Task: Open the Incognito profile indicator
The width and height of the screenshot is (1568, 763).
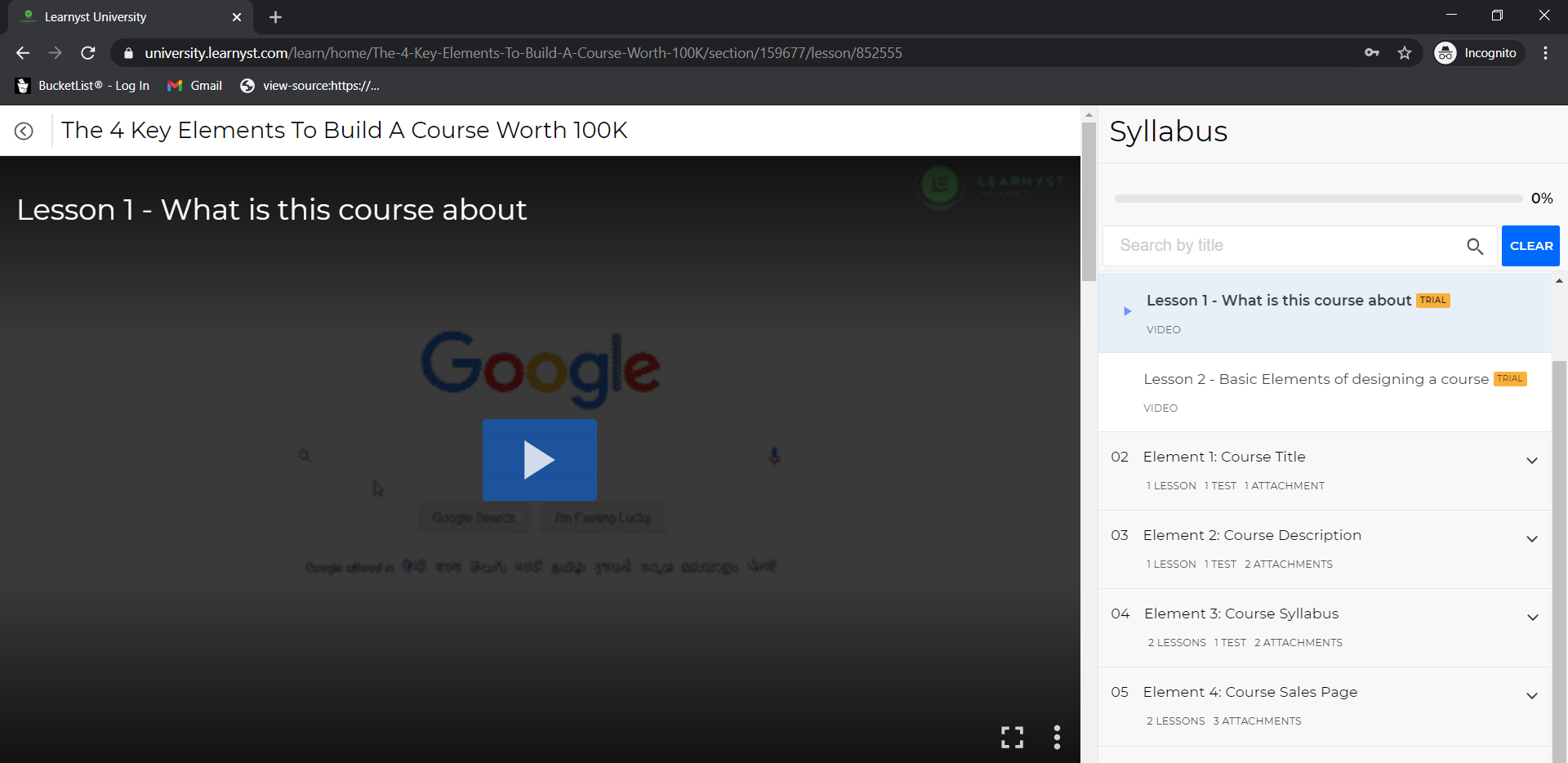Action: tap(1478, 53)
